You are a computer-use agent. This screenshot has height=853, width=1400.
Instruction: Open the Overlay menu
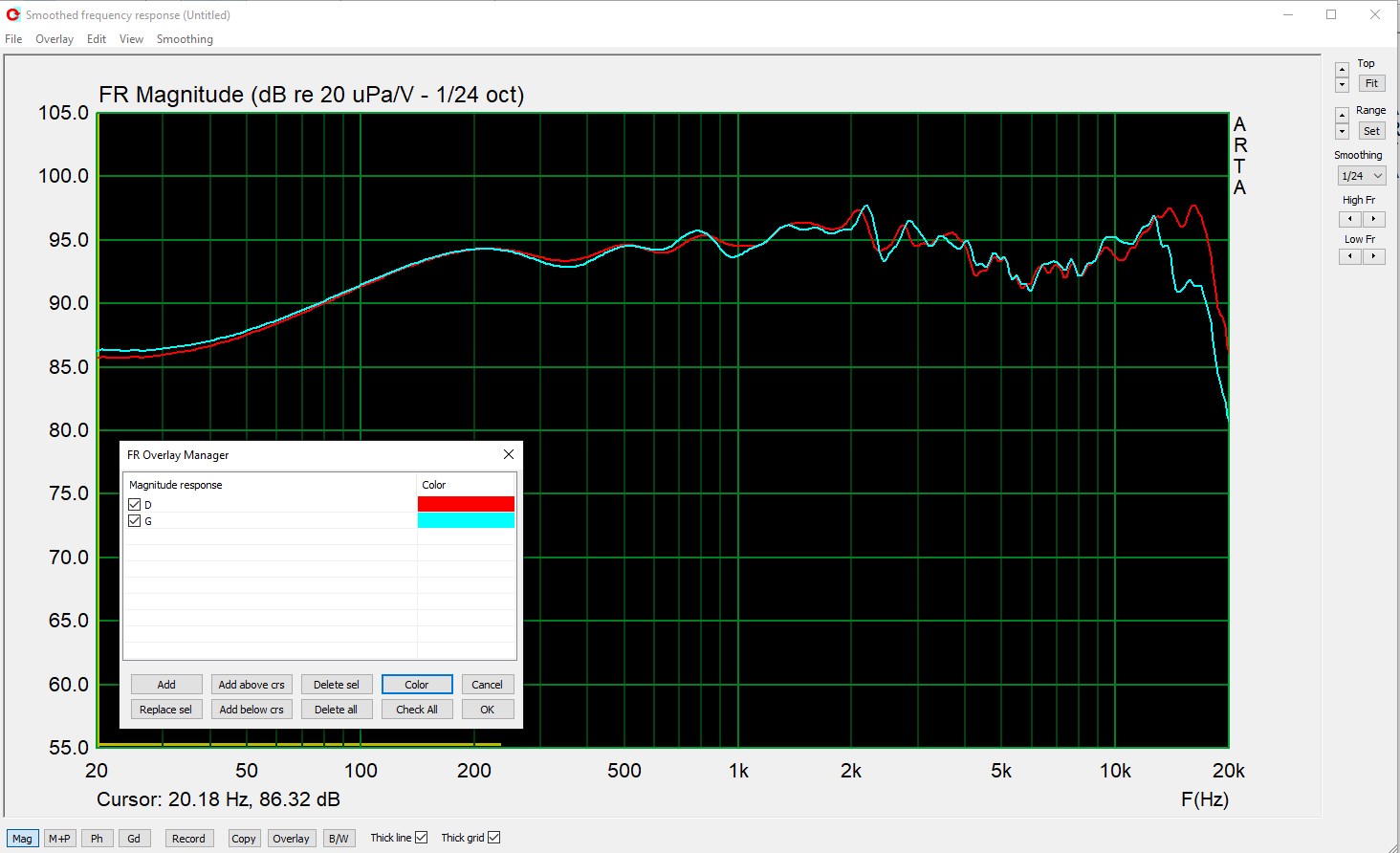tap(55, 39)
